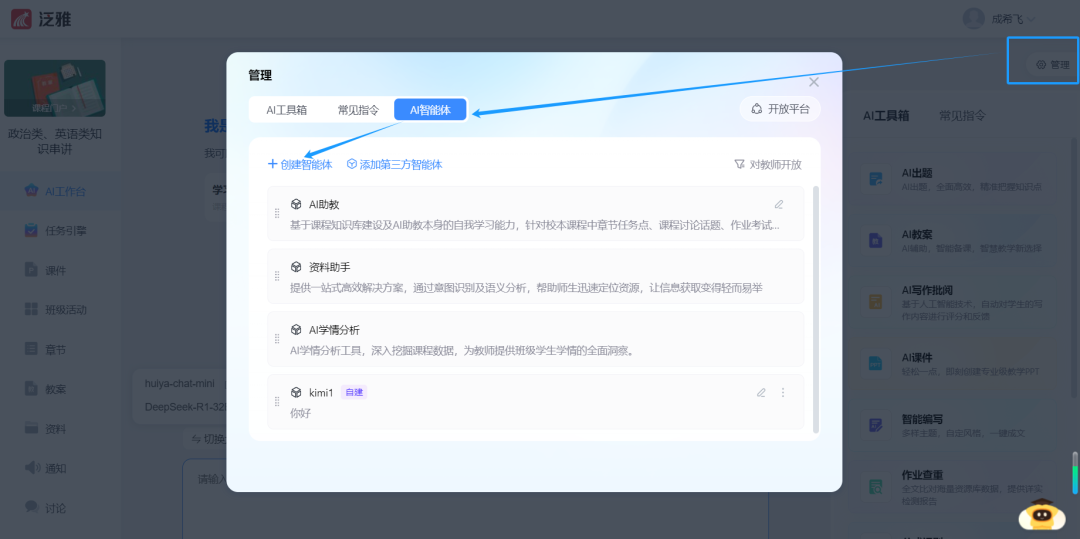
Task: Select the AI智能体 tab
Action: coord(430,109)
